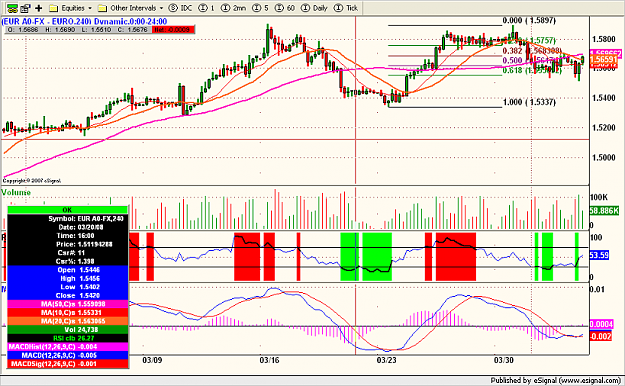This screenshot has height=386, width=625.
Task: Click the Open 1.5686 value in header
Action: (x=23, y=30)
